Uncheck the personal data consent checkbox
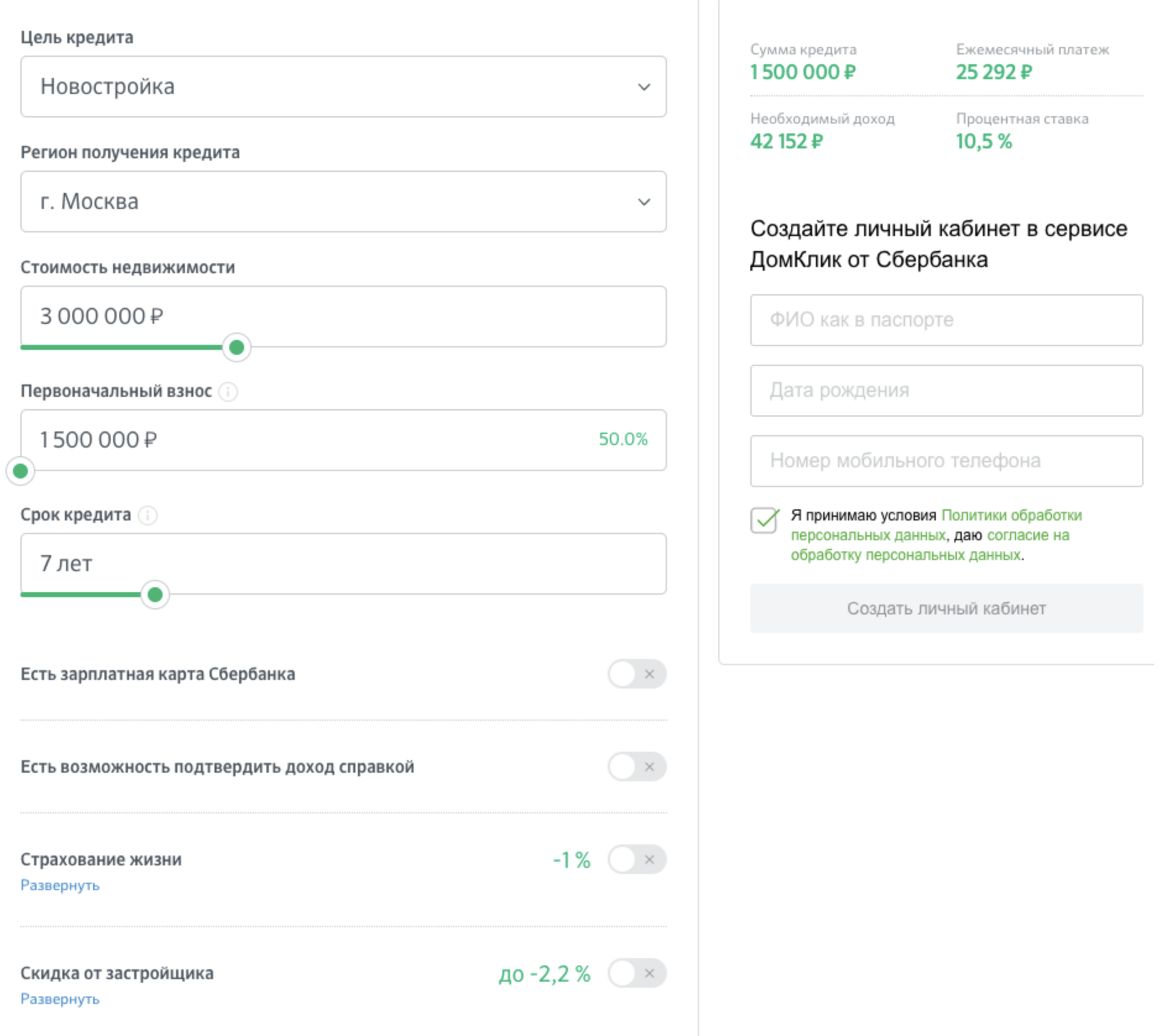1162x1036 pixels. pyautogui.click(x=765, y=520)
